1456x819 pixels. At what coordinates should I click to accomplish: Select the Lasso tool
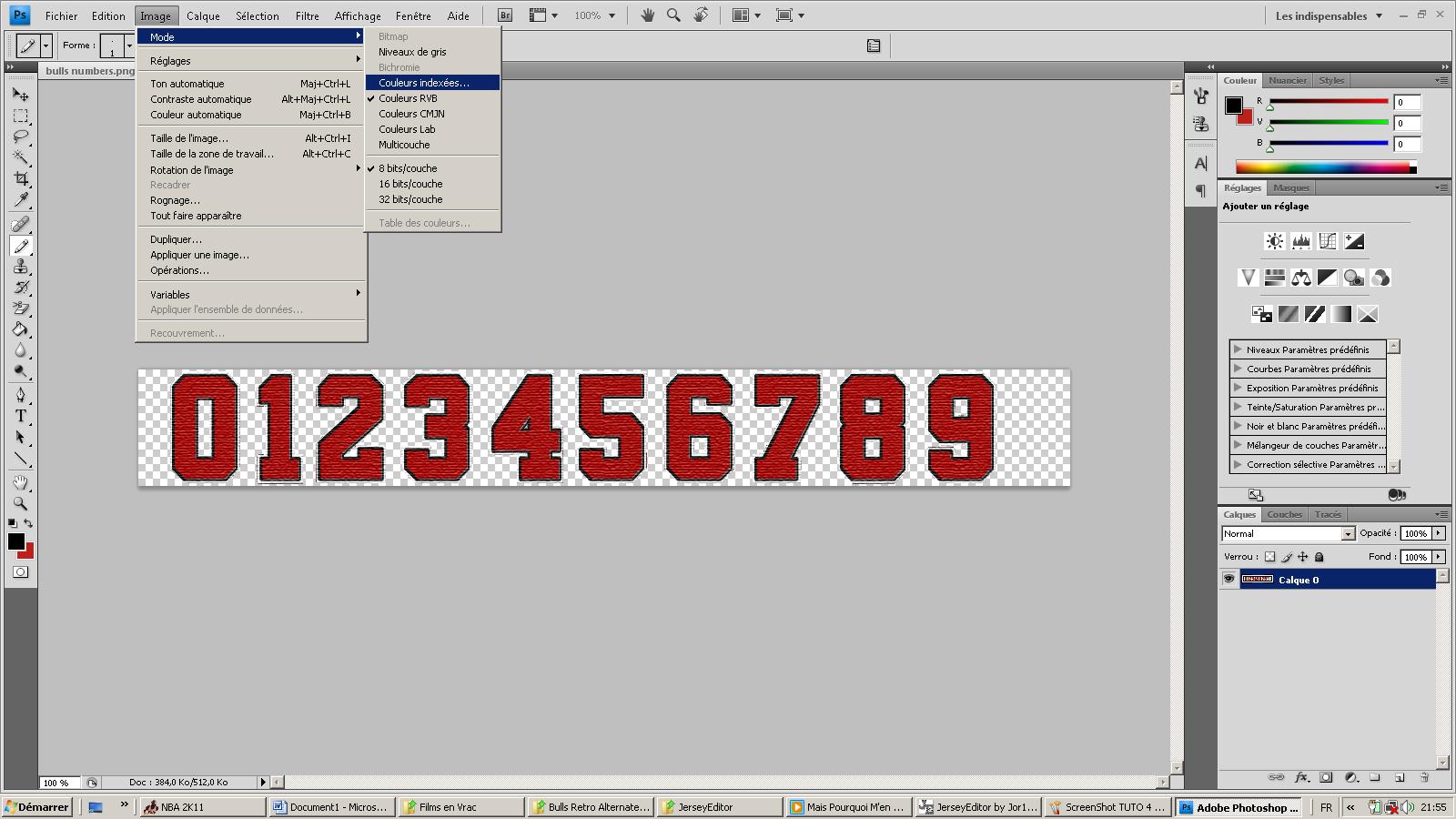pos(20,137)
